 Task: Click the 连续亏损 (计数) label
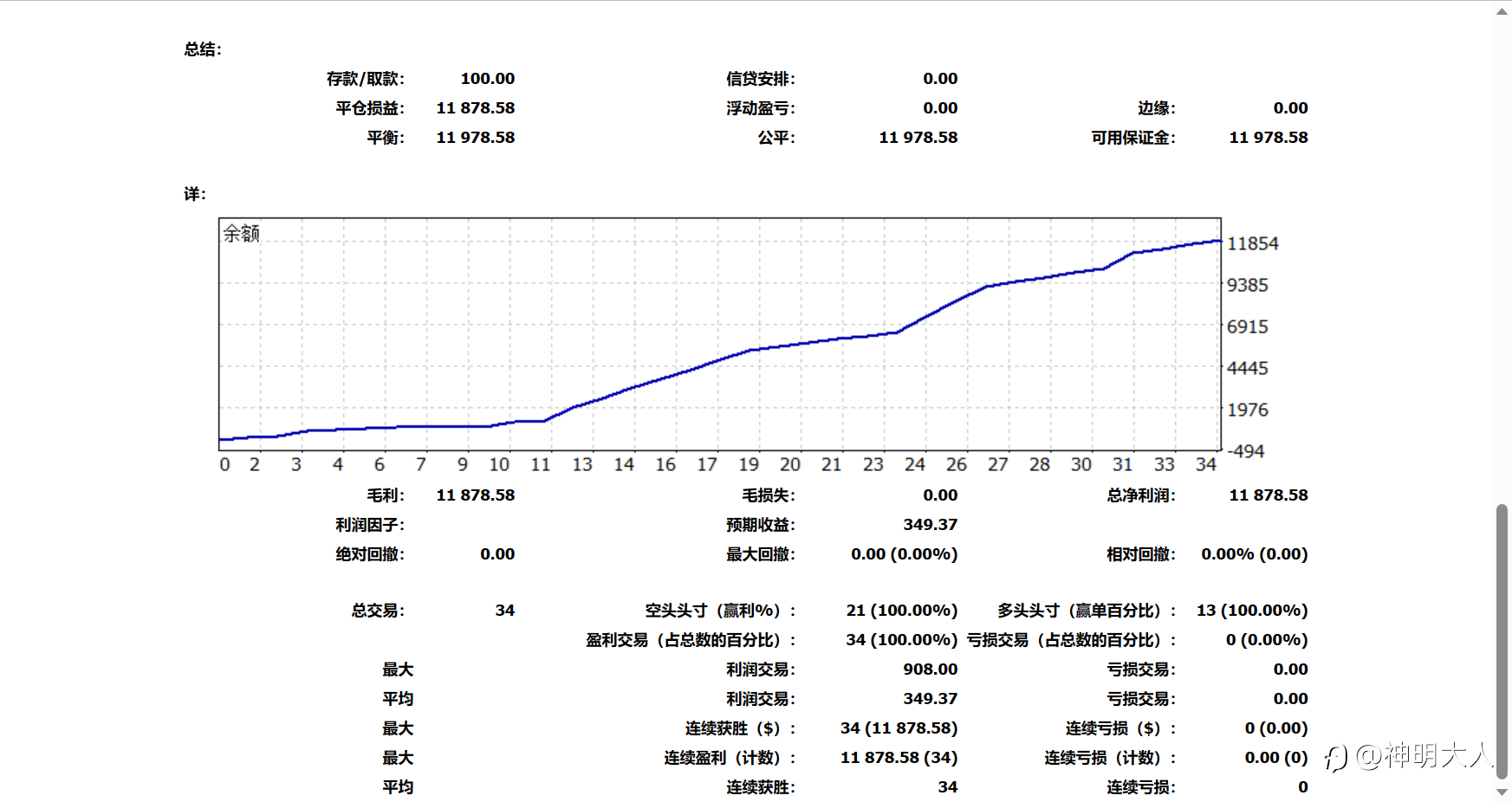[x=1110, y=758]
